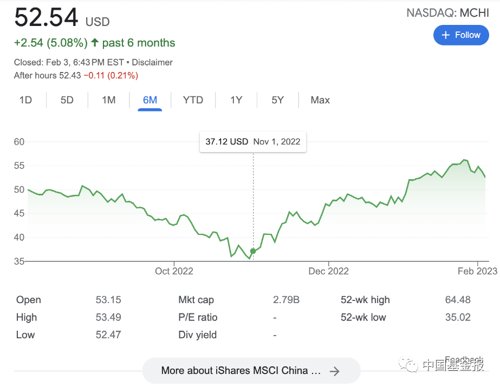This screenshot has height=387, width=500.
Task: Follow the MCHI stock
Action: [x=461, y=35]
